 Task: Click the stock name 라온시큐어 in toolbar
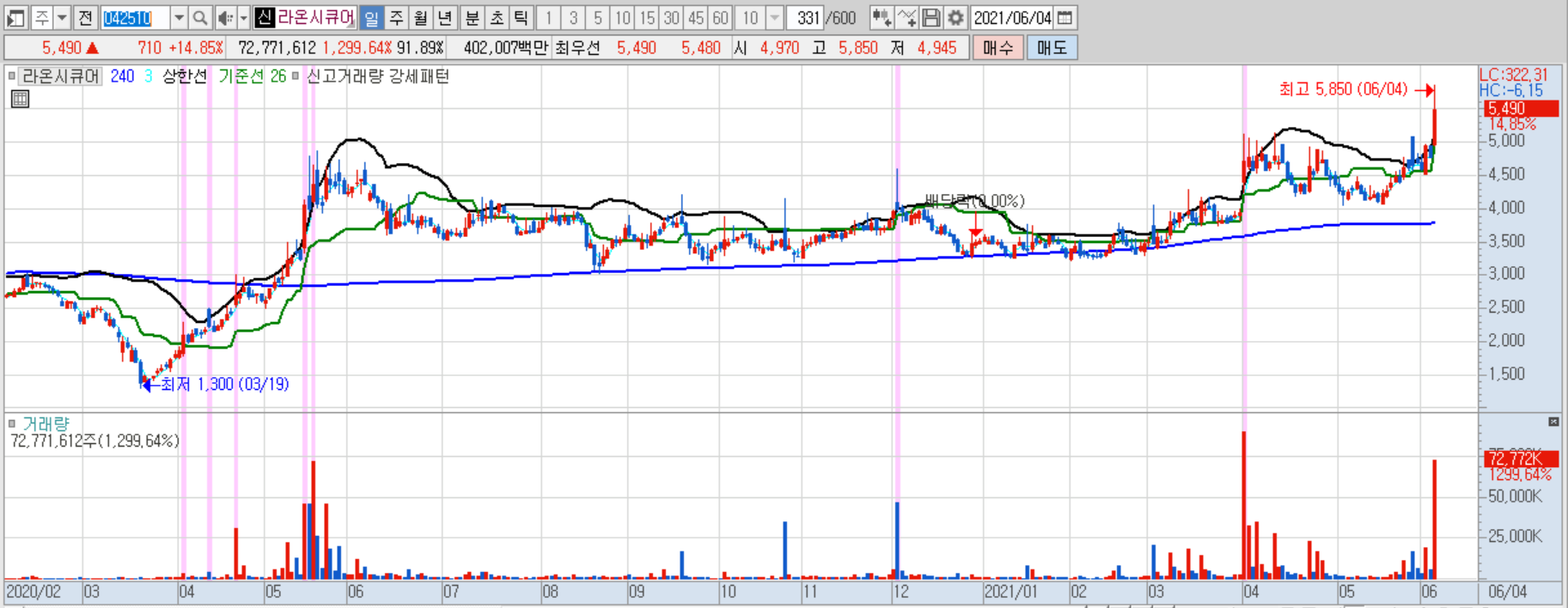tap(315, 17)
